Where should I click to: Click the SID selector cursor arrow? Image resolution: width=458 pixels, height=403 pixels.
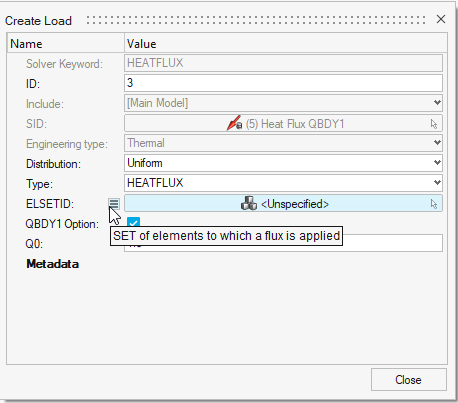pyautogui.click(x=433, y=124)
